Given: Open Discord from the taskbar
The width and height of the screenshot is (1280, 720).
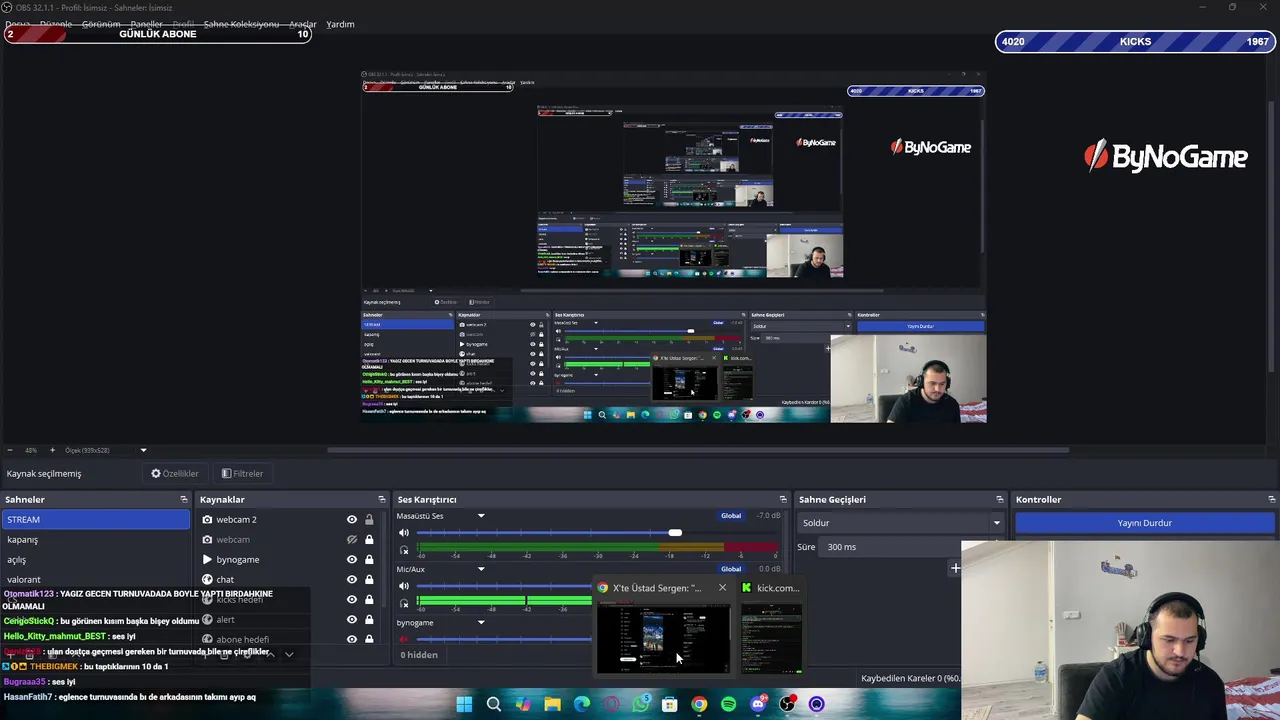Looking at the screenshot, I should point(758,704).
